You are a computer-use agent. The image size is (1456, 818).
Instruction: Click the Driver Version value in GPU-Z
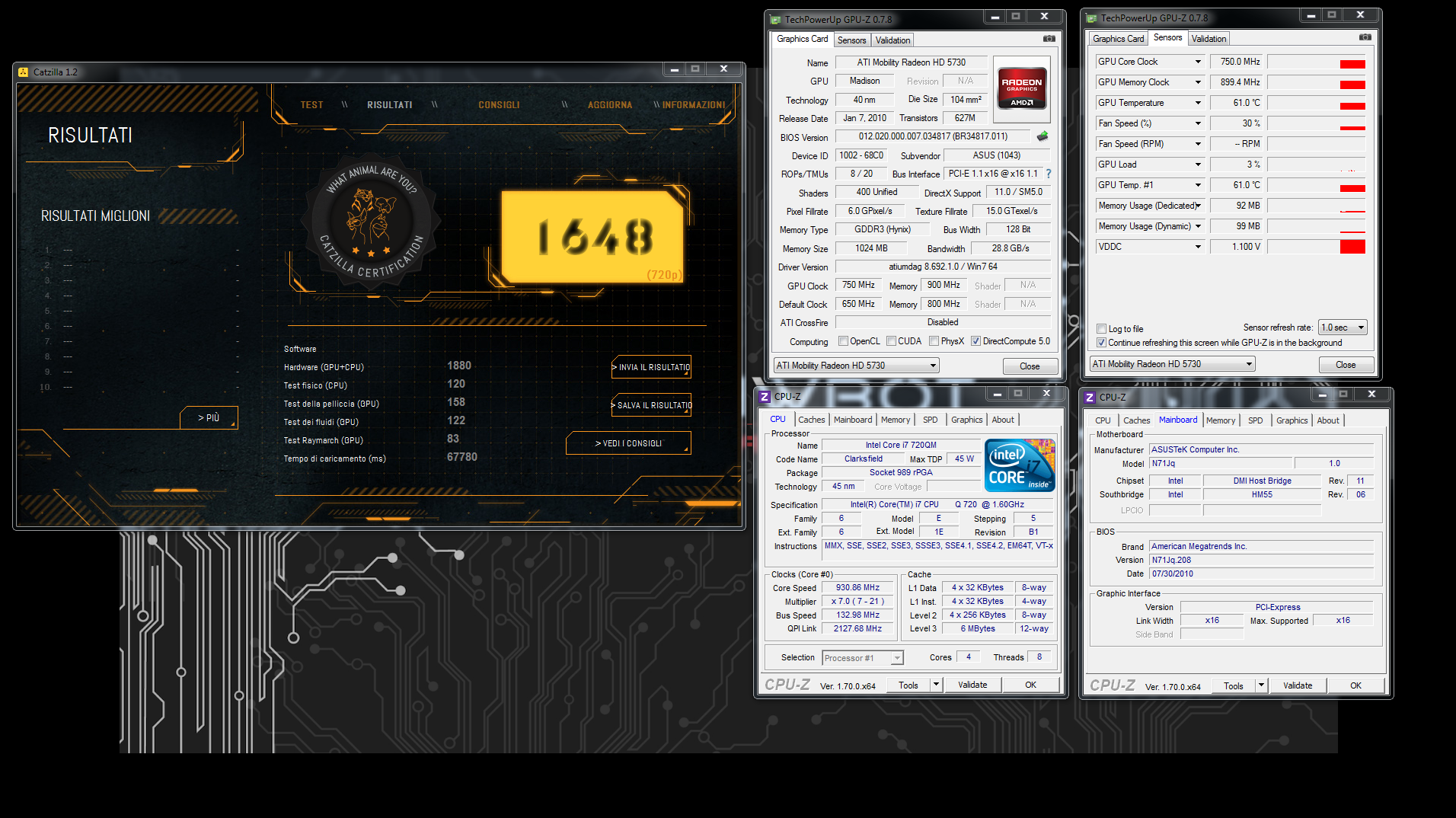943,267
